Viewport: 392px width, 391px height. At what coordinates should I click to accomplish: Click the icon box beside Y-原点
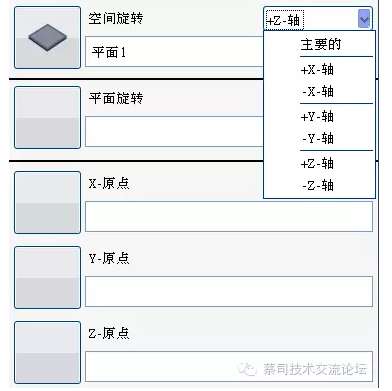[47, 277]
